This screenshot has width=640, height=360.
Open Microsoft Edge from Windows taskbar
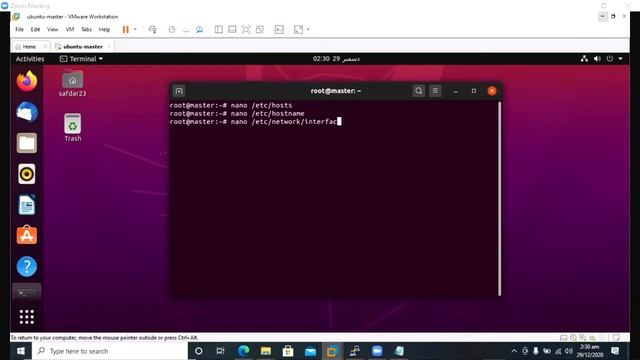pyautogui.click(x=244, y=351)
